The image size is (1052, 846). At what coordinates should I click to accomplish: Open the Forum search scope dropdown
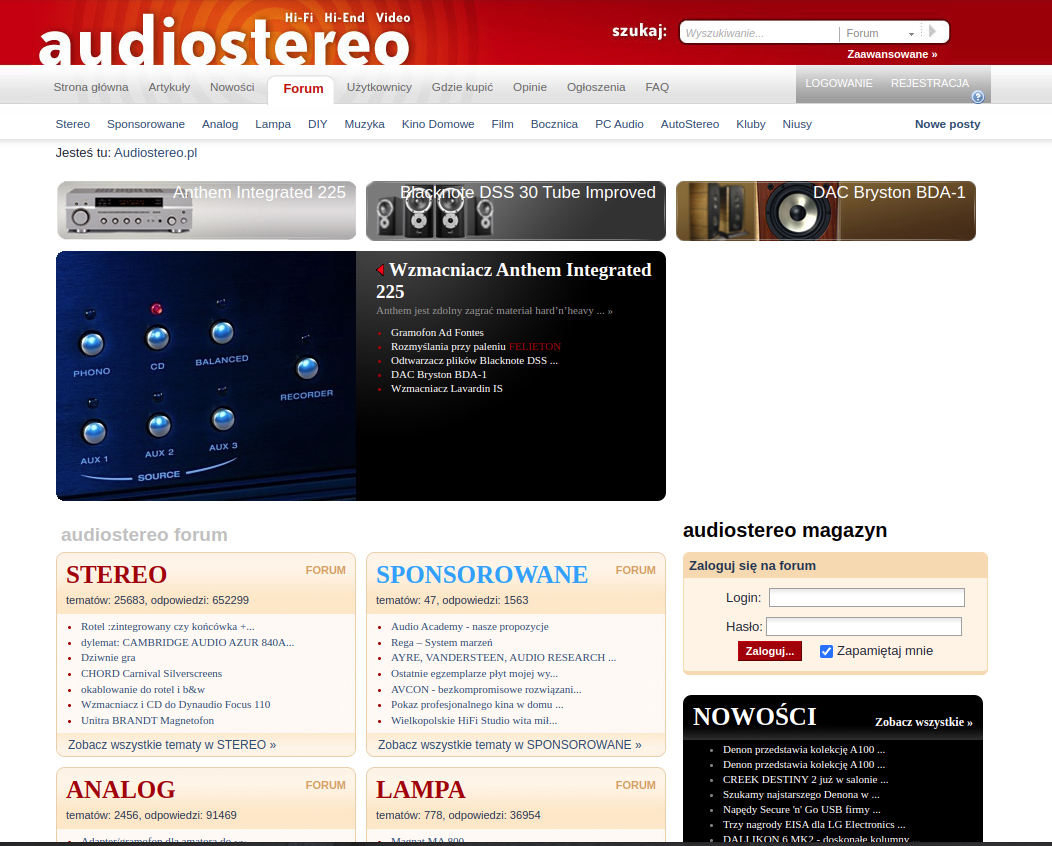point(880,33)
